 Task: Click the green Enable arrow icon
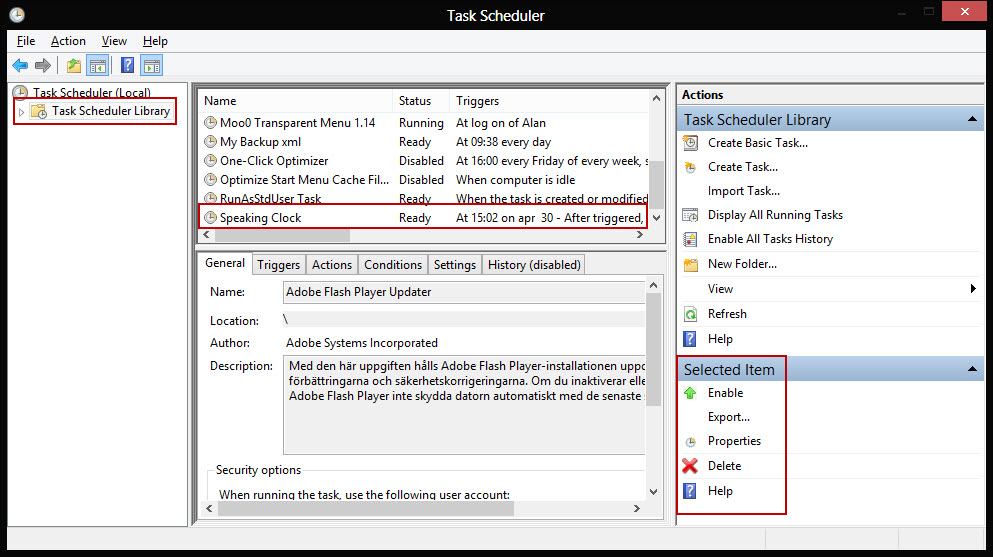(690, 393)
